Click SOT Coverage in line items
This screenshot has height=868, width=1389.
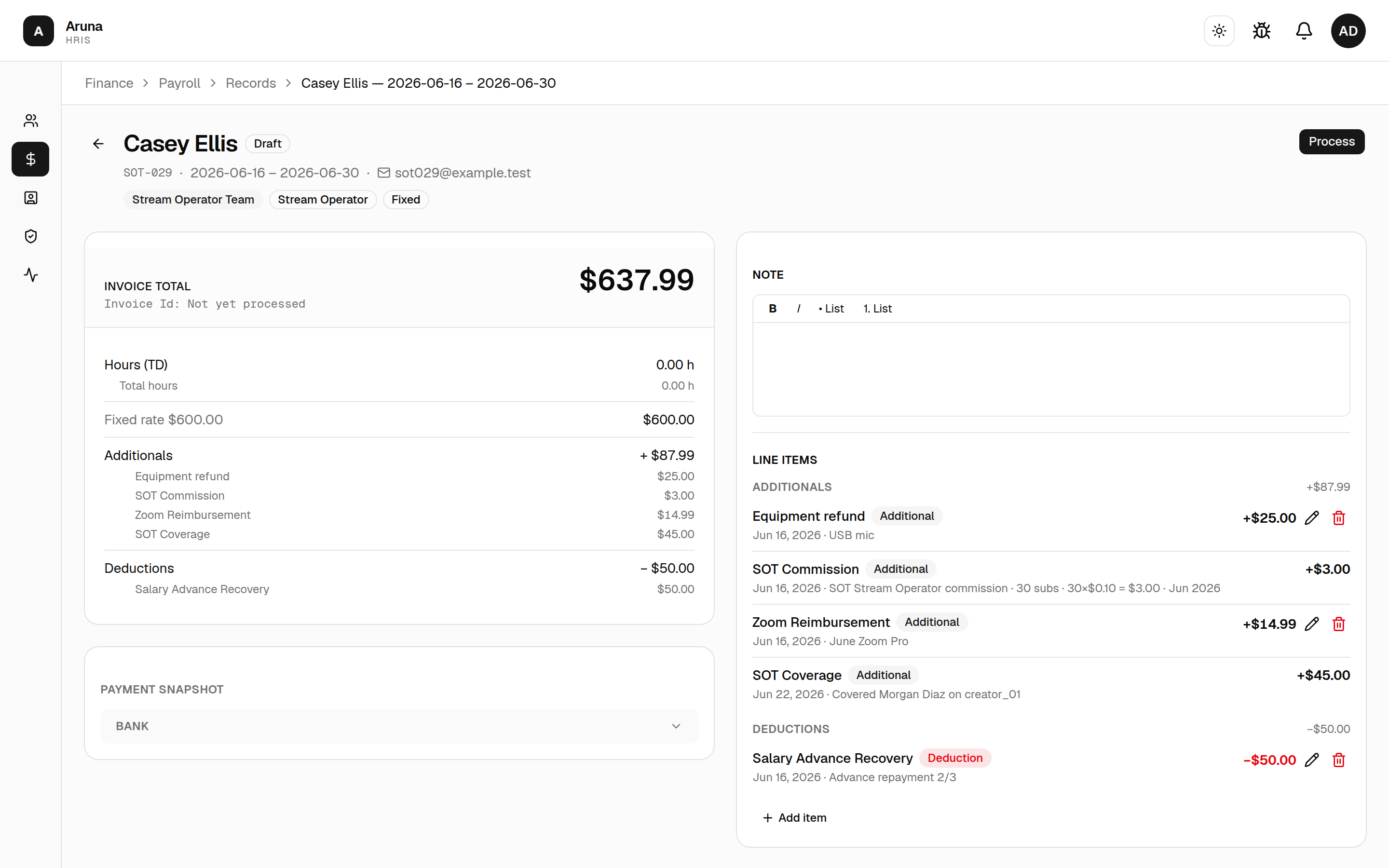(x=797, y=675)
